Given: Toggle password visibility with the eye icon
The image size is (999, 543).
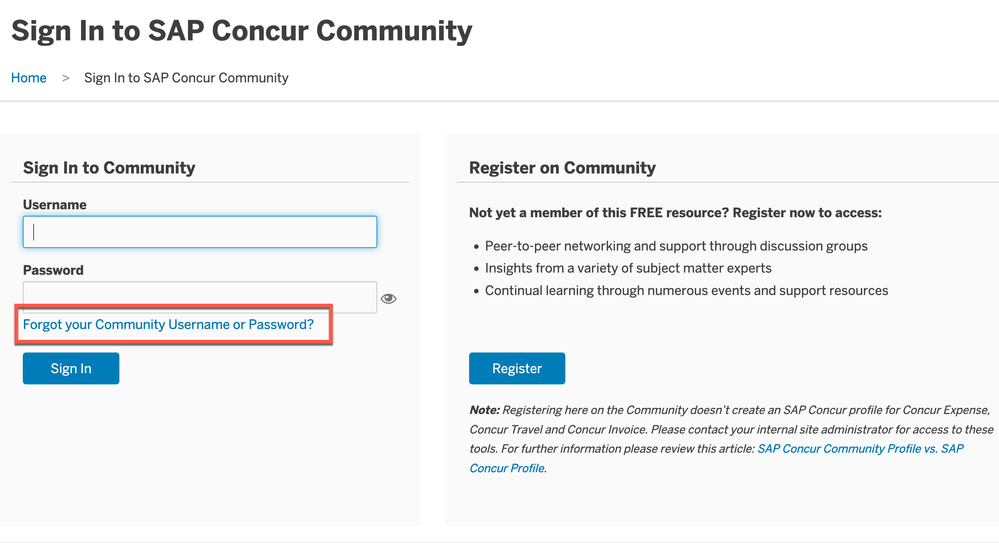Looking at the screenshot, I should [x=388, y=298].
